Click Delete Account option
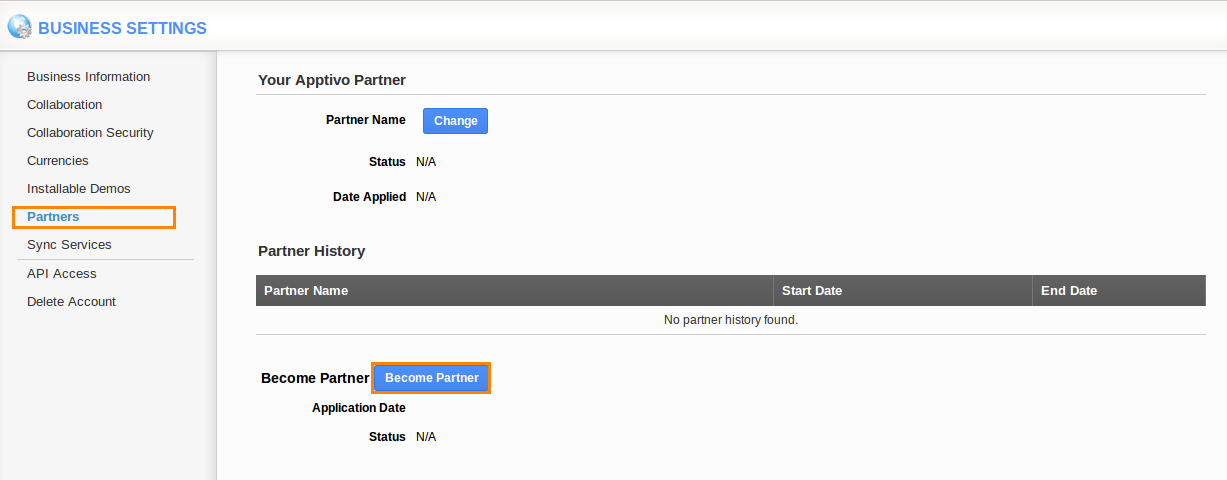Screen dimensions: 1227x480 [71, 302]
